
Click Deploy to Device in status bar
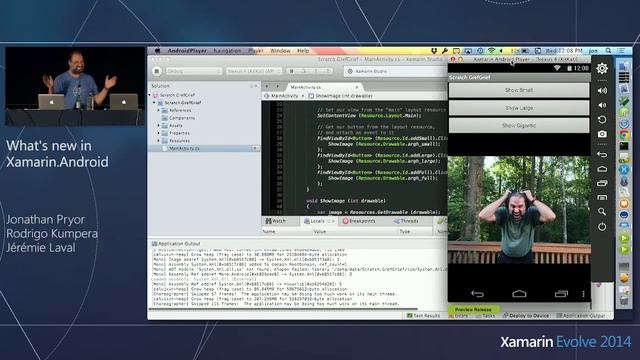pos(526,316)
